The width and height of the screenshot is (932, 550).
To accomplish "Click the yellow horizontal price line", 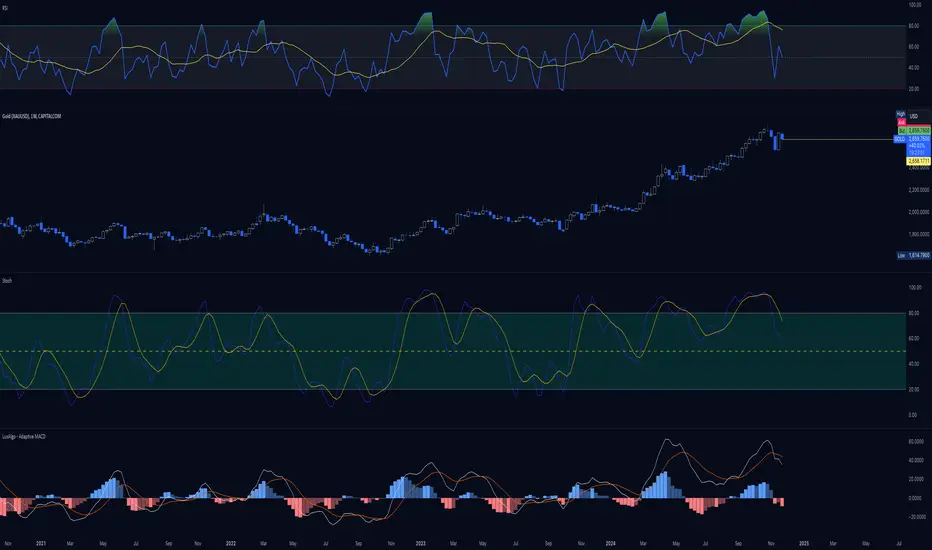I will point(839,140).
